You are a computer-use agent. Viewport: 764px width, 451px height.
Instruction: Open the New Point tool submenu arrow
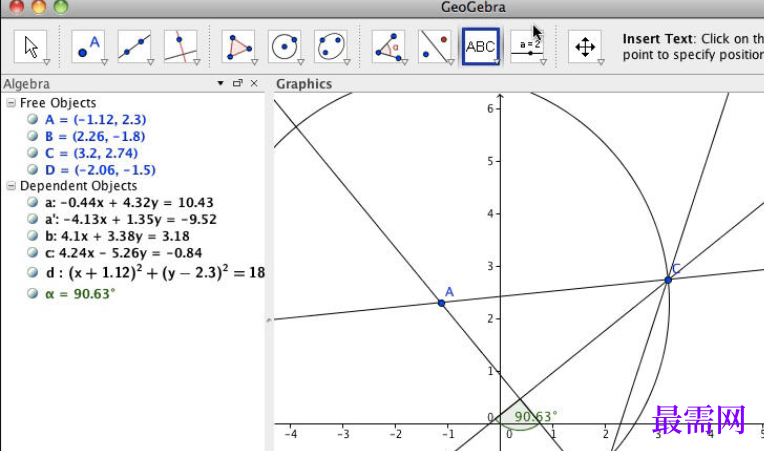coord(104,62)
